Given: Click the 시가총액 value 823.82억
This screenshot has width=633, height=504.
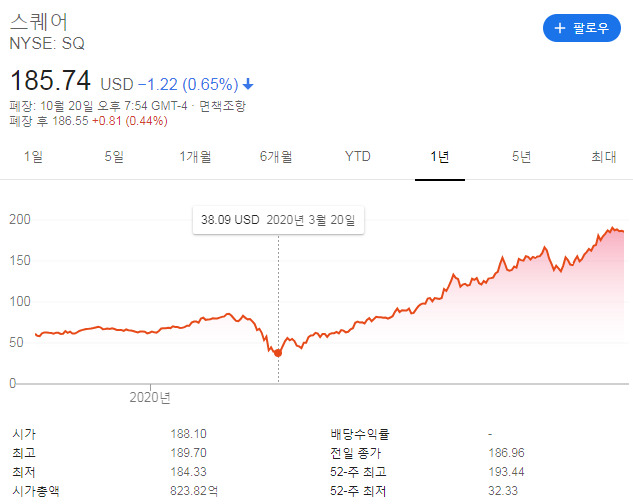Looking at the screenshot, I should [x=194, y=491].
